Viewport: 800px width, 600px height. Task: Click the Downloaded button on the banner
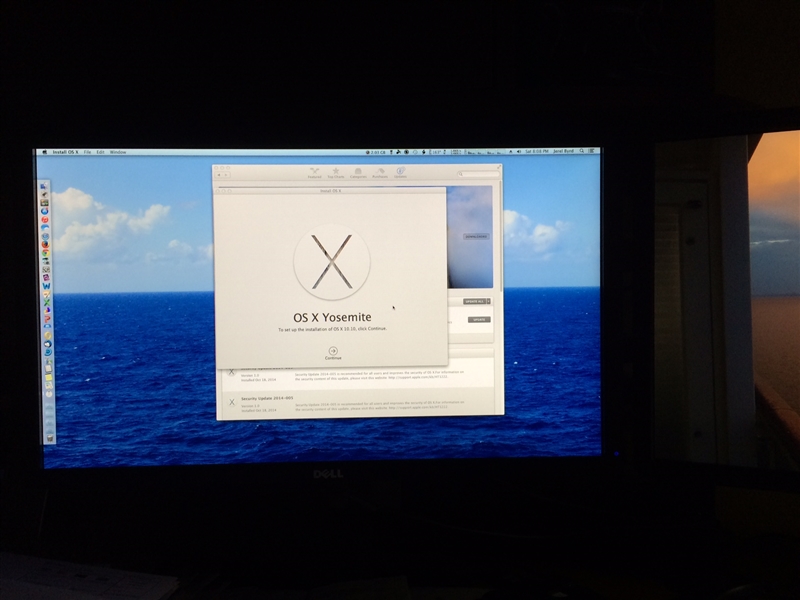477,236
